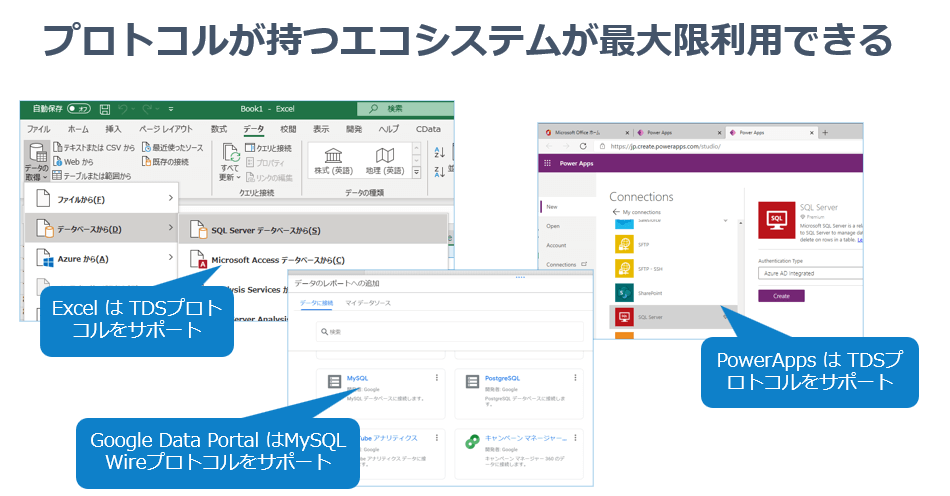
Task: Open a new browser tab
Action: (x=825, y=132)
